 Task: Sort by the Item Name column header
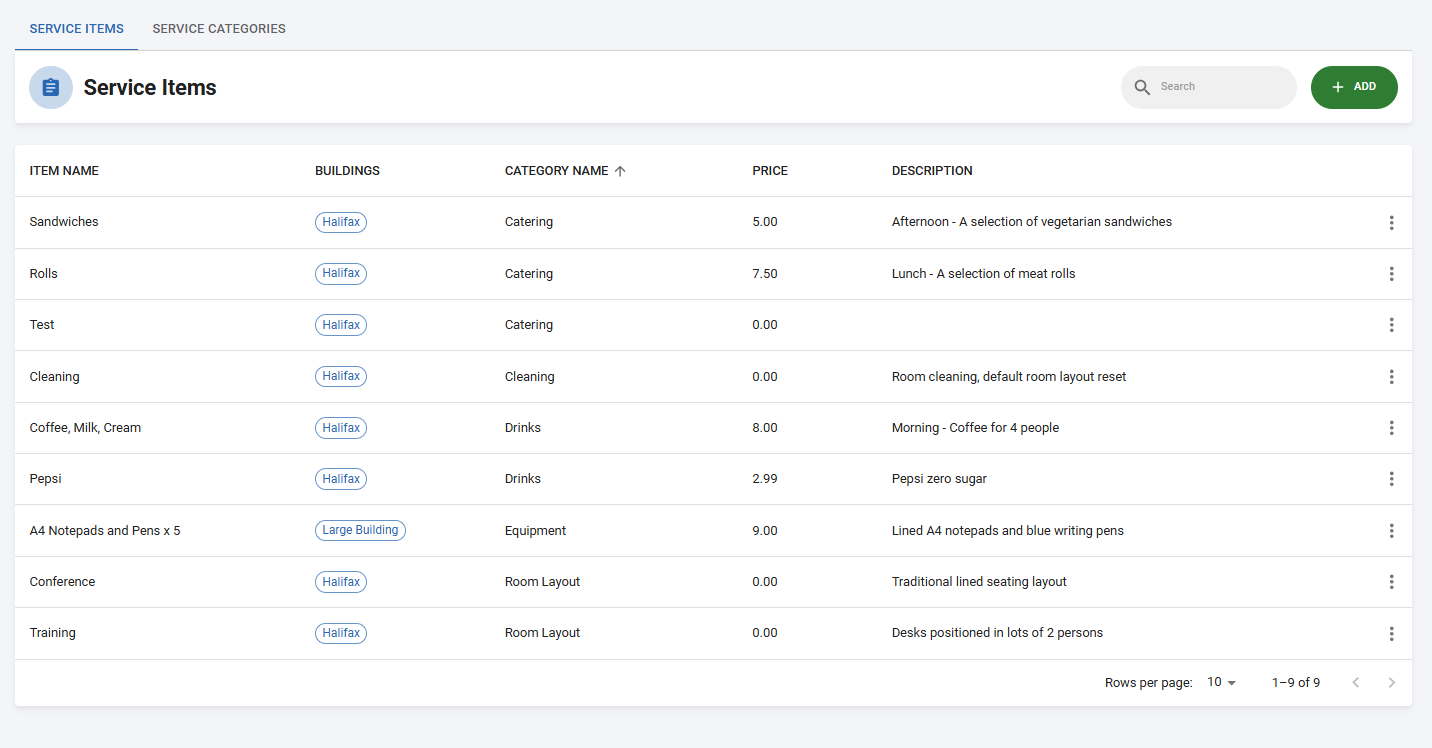64,171
